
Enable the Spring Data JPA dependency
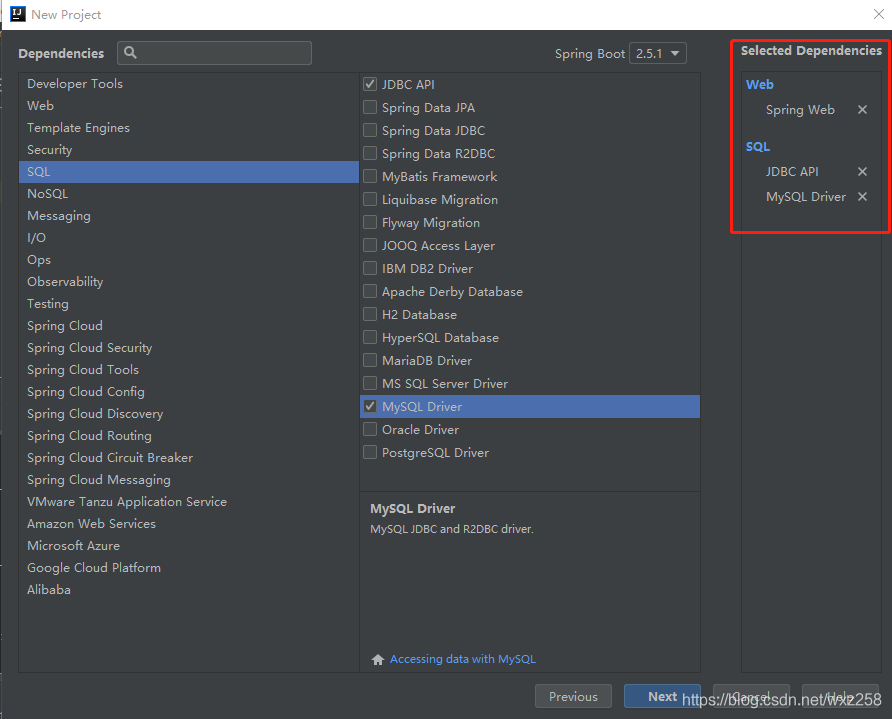pyautogui.click(x=369, y=107)
